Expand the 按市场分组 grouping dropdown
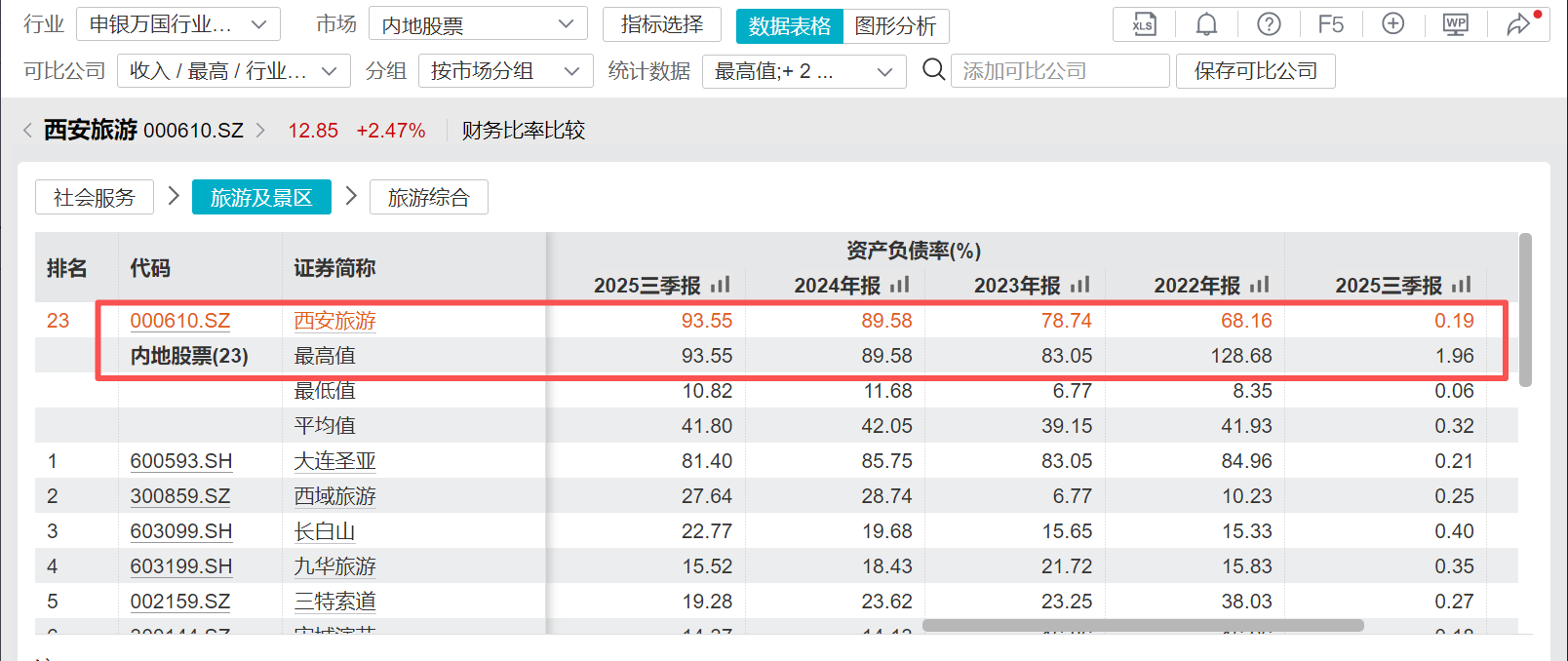Screen dimensions: 1568x661 click(505, 71)
